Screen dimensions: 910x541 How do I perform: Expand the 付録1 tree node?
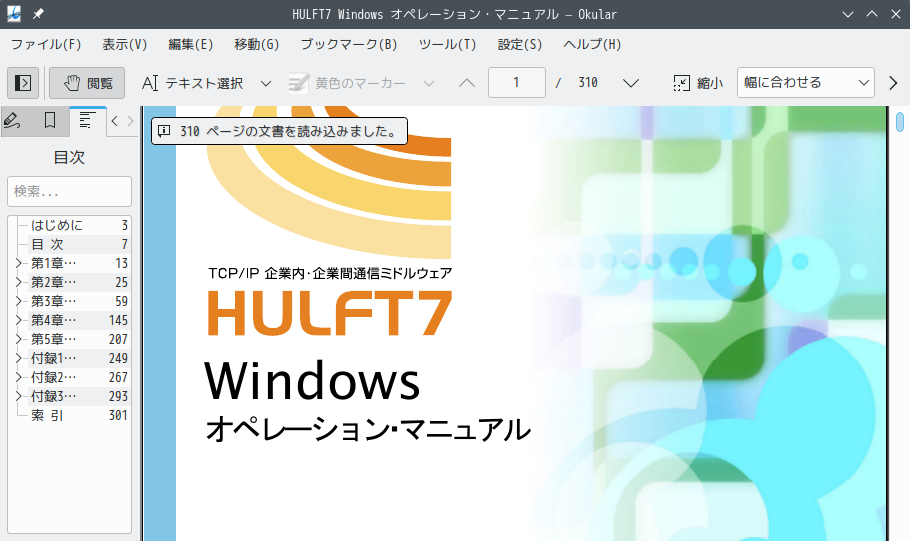[19, 358]
